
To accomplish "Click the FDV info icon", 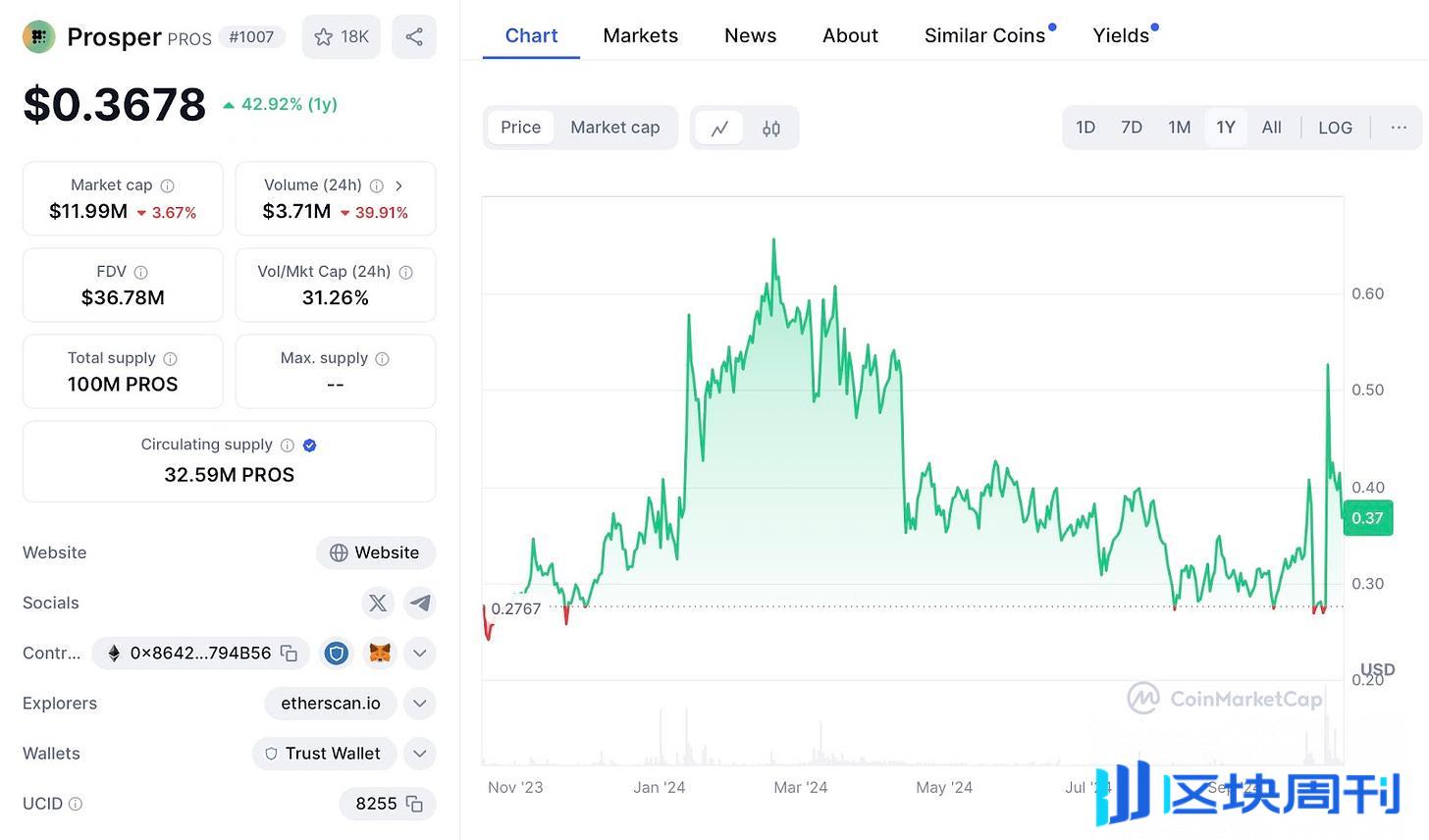I will click(140, 272).
